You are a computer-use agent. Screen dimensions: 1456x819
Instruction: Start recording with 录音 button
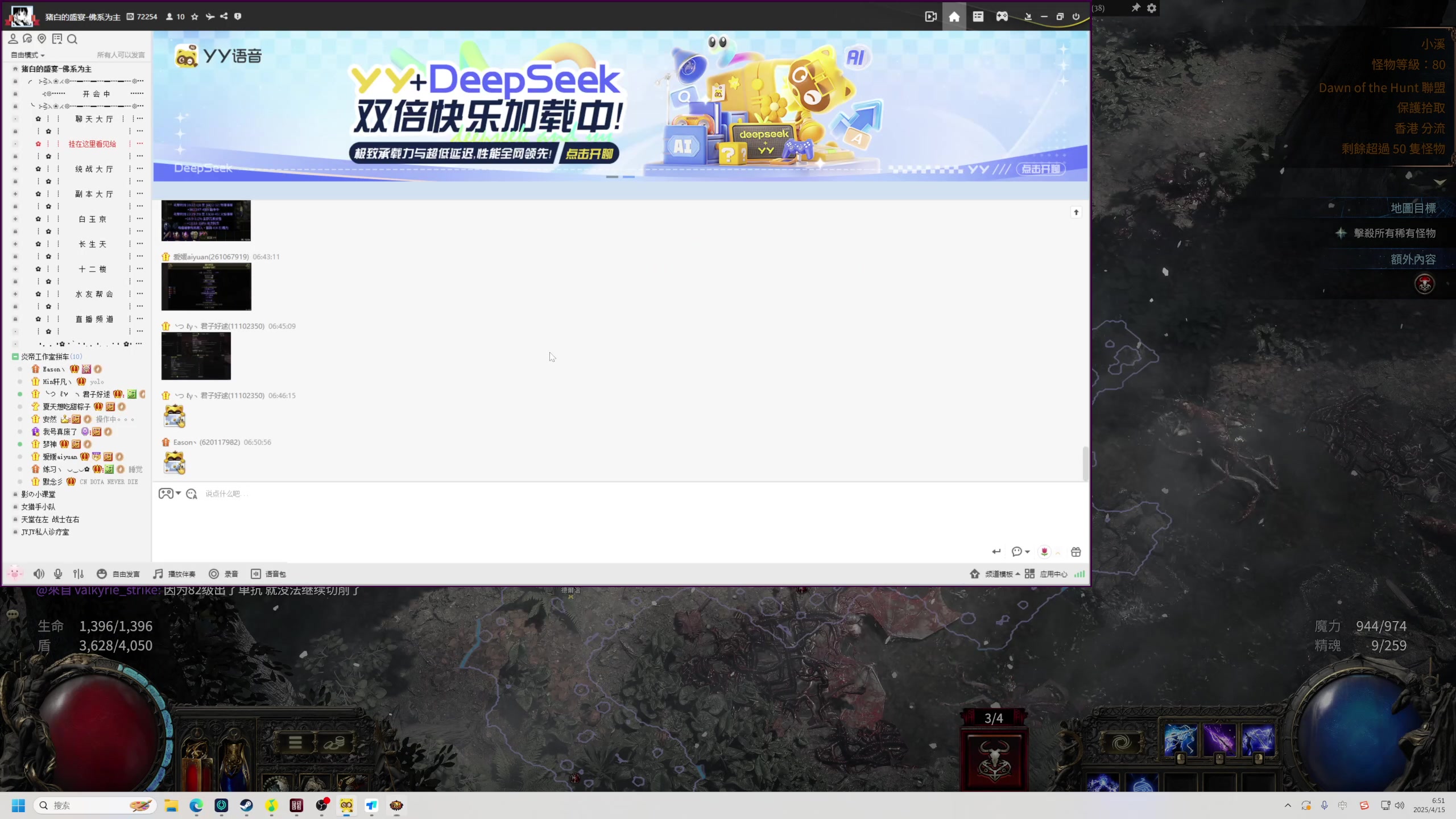224,574
